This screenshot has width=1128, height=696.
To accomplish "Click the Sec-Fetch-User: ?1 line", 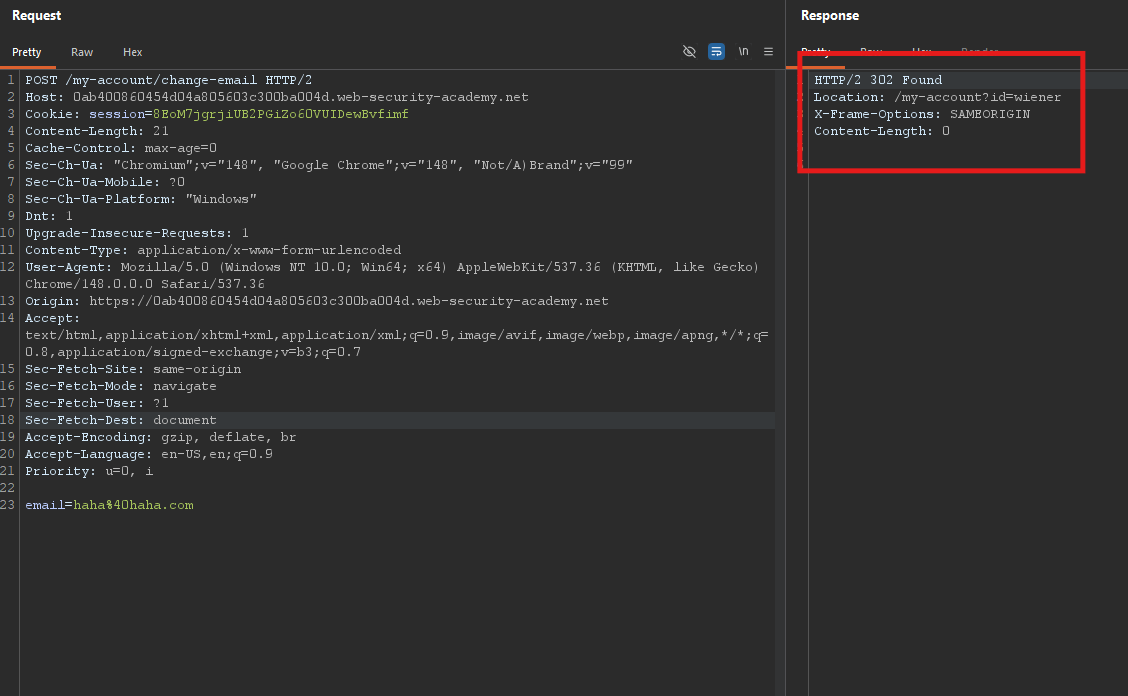I will [x=97, y=403].
